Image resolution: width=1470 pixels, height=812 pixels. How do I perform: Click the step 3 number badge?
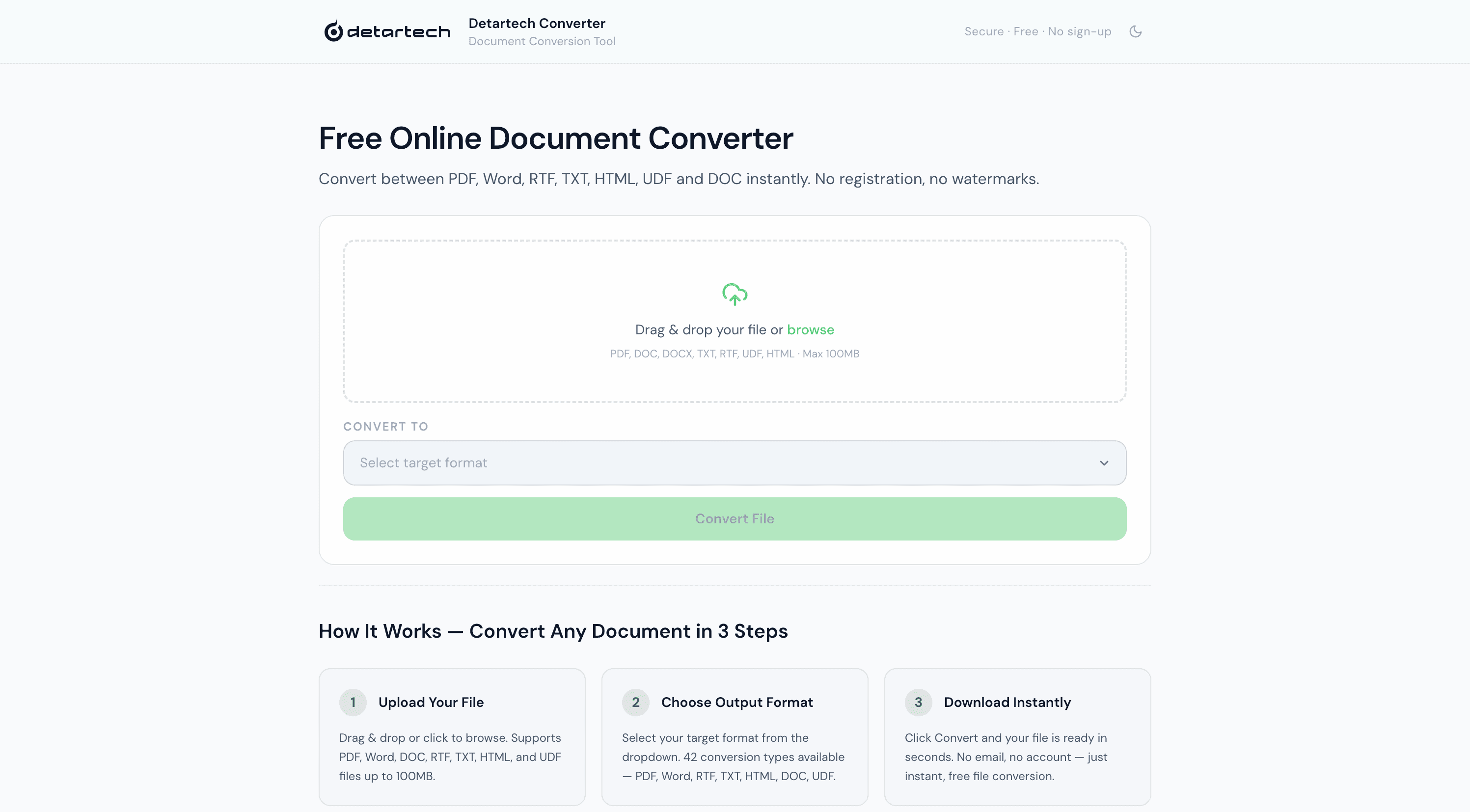[918, 703]
